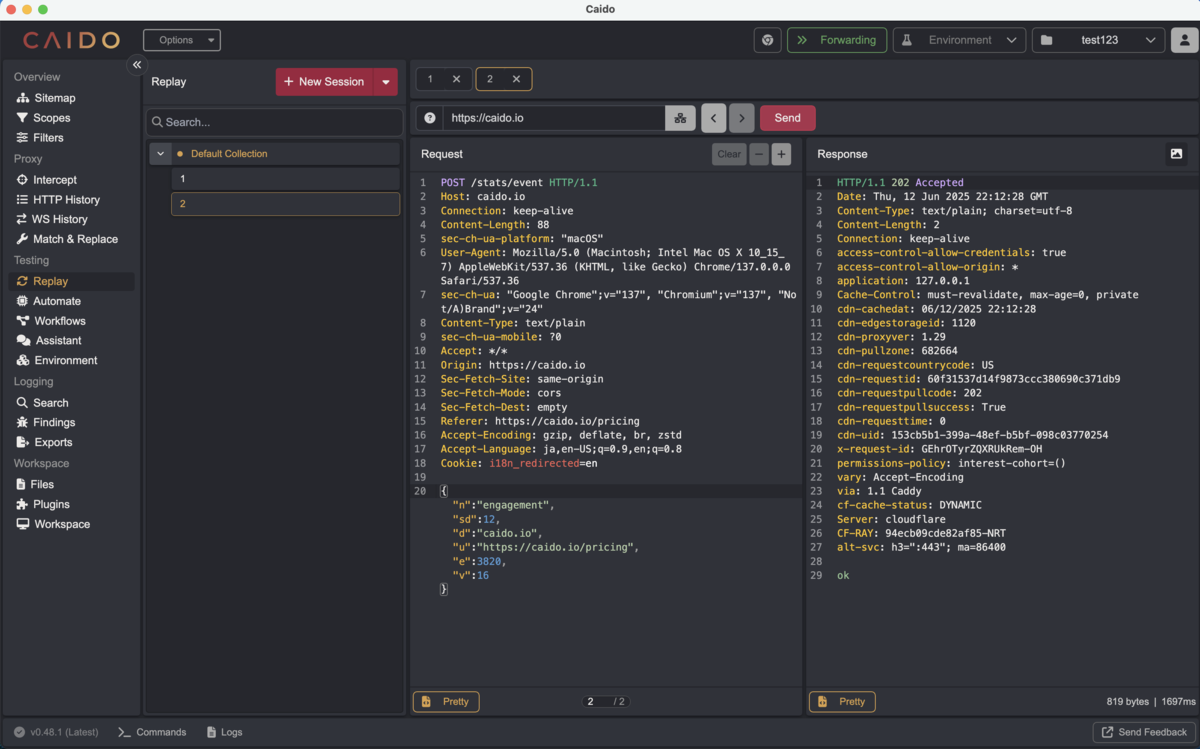
Task: Click the help icon beside URL field
Action: tap(430, 118)
